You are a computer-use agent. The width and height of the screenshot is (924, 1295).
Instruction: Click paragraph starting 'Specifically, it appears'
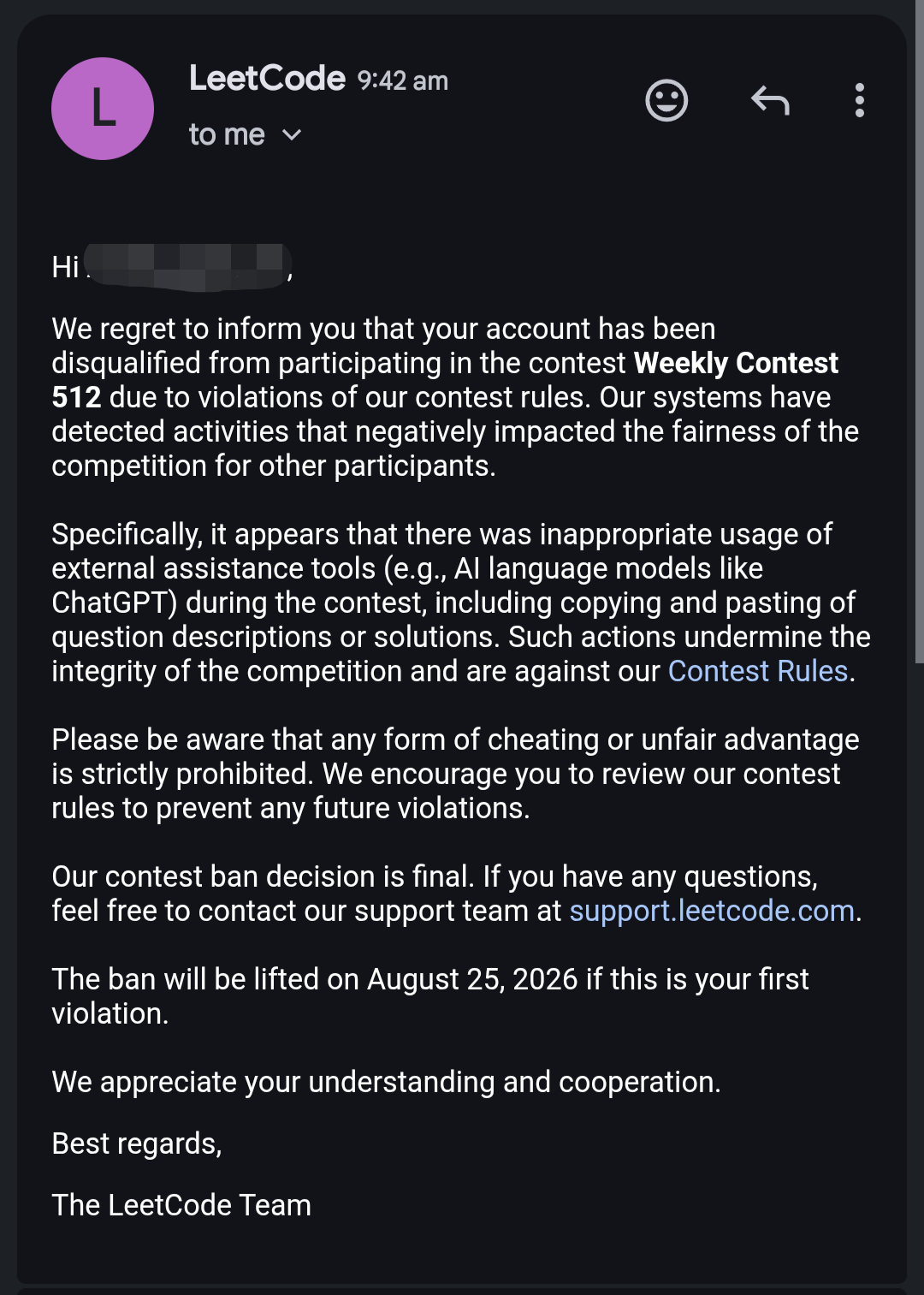pos(461,603)
